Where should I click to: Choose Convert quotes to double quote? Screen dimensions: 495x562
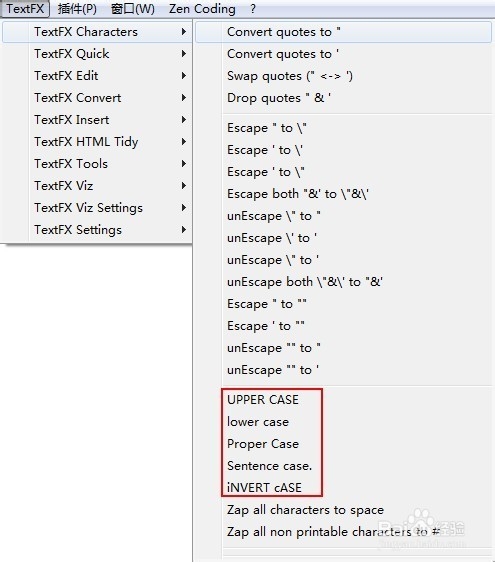(344, 32)
